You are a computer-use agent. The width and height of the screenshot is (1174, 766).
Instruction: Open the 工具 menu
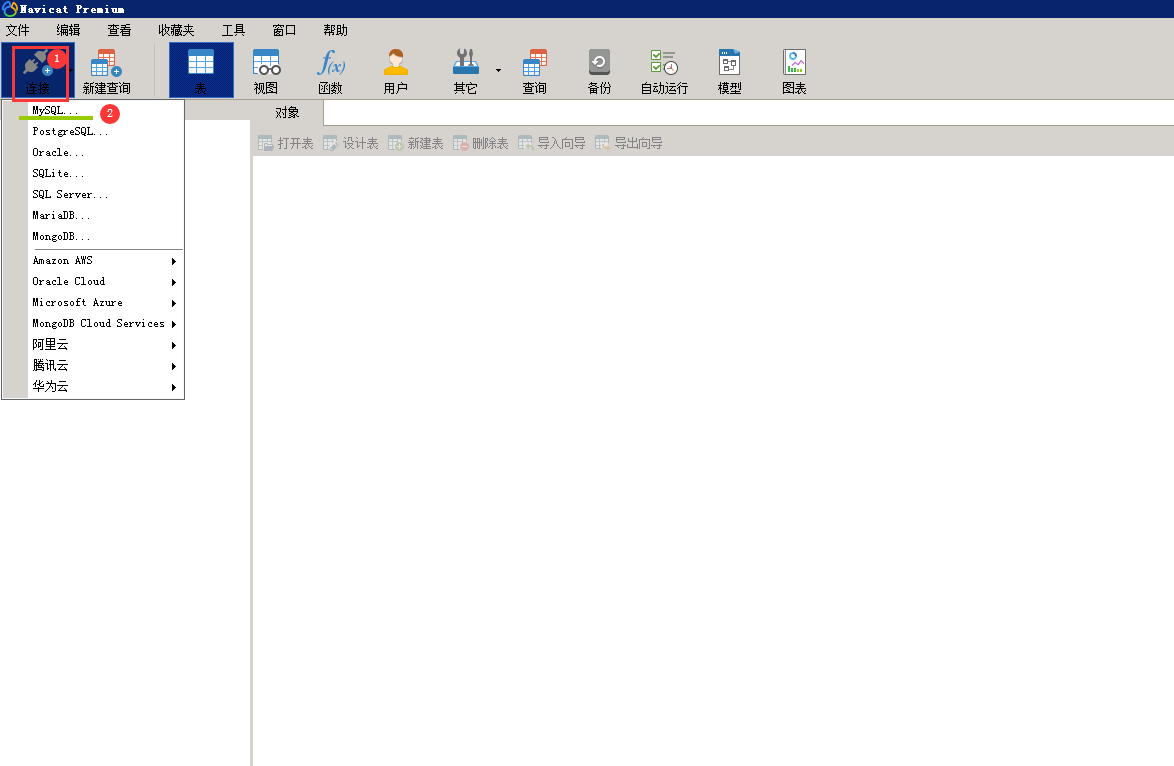coord(233,30)
